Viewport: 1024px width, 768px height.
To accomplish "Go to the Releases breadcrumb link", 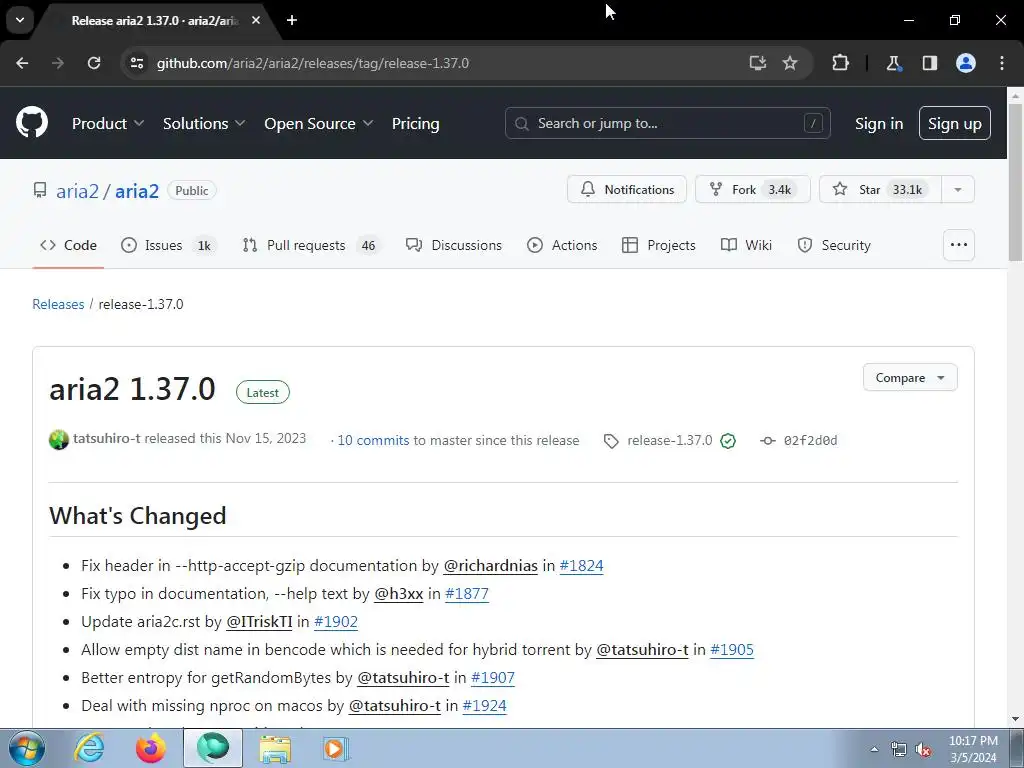I will point(58,304).
